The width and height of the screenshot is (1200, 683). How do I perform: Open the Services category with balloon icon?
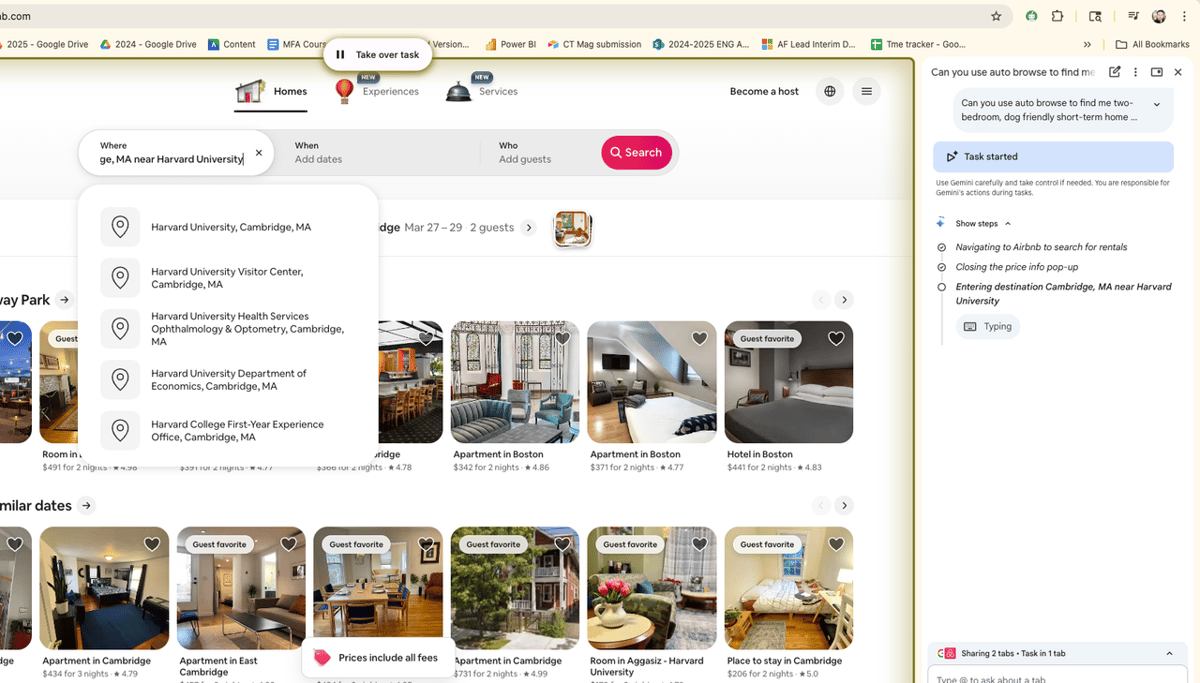tap(458, 91)
